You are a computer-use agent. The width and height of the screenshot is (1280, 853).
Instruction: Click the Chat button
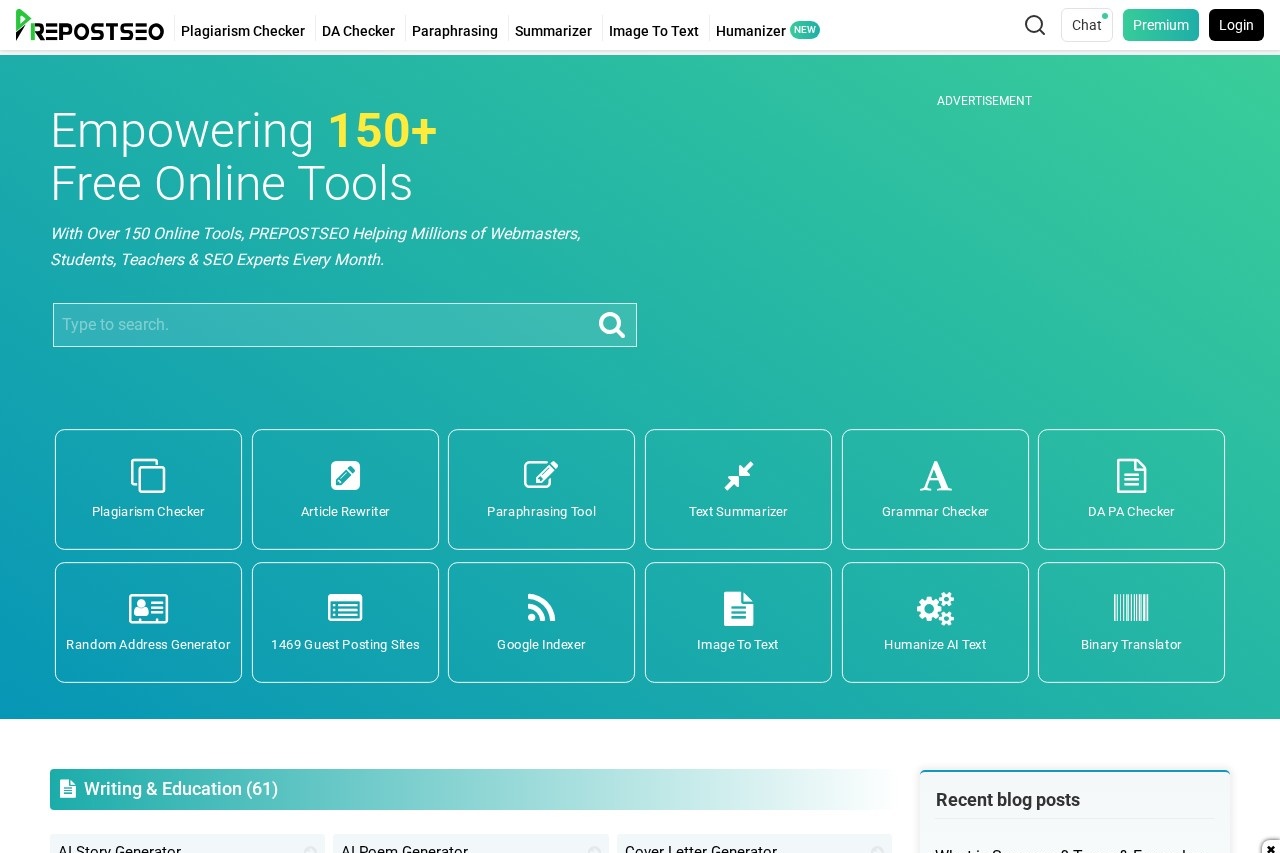pos(1087,25)
